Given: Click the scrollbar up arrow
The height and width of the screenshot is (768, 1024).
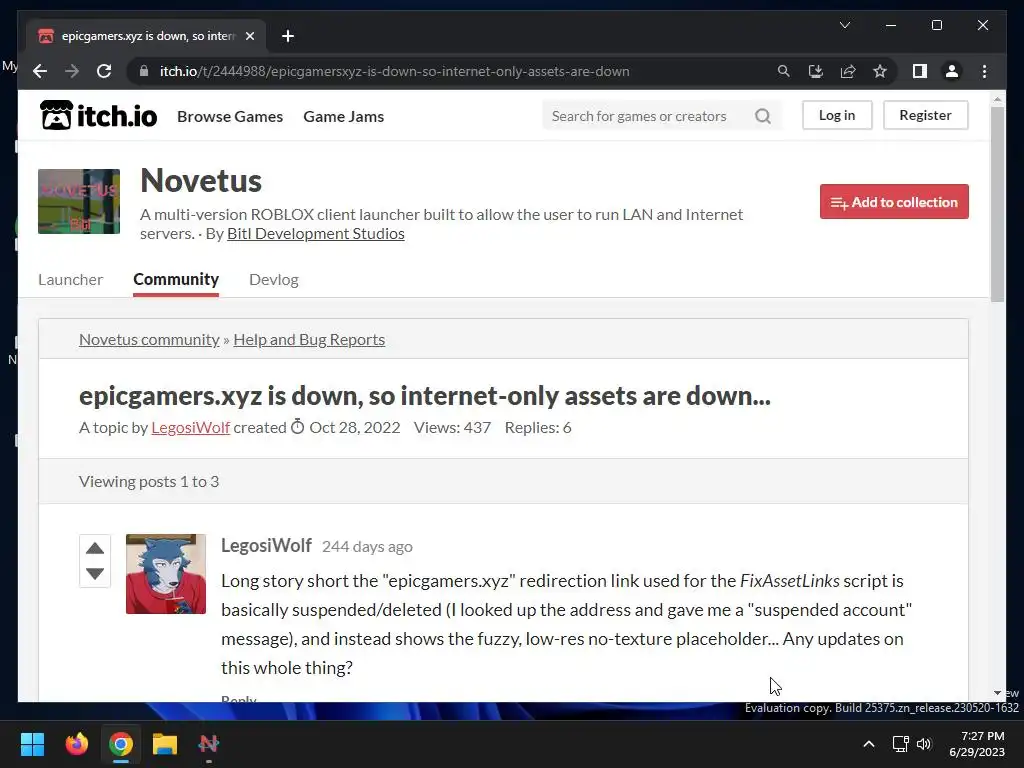Looking at the screenshot, I should pos(997,99).
